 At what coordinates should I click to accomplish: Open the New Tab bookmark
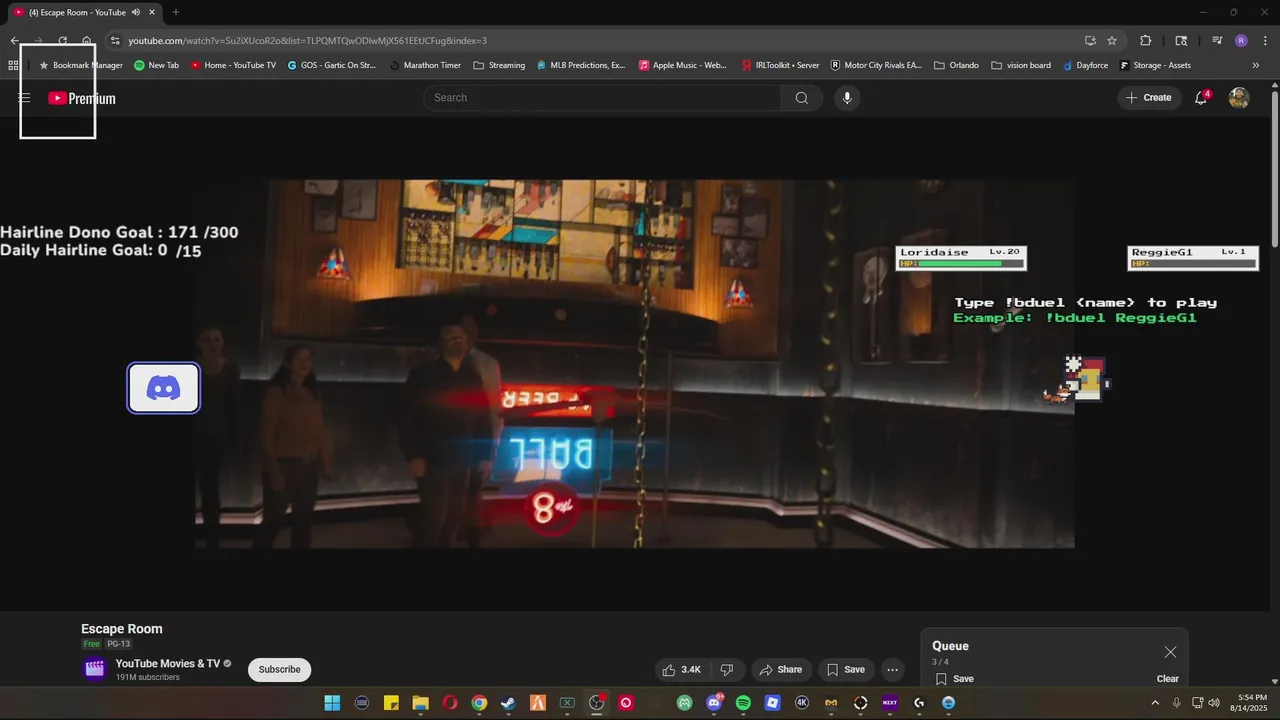(156, 65)
